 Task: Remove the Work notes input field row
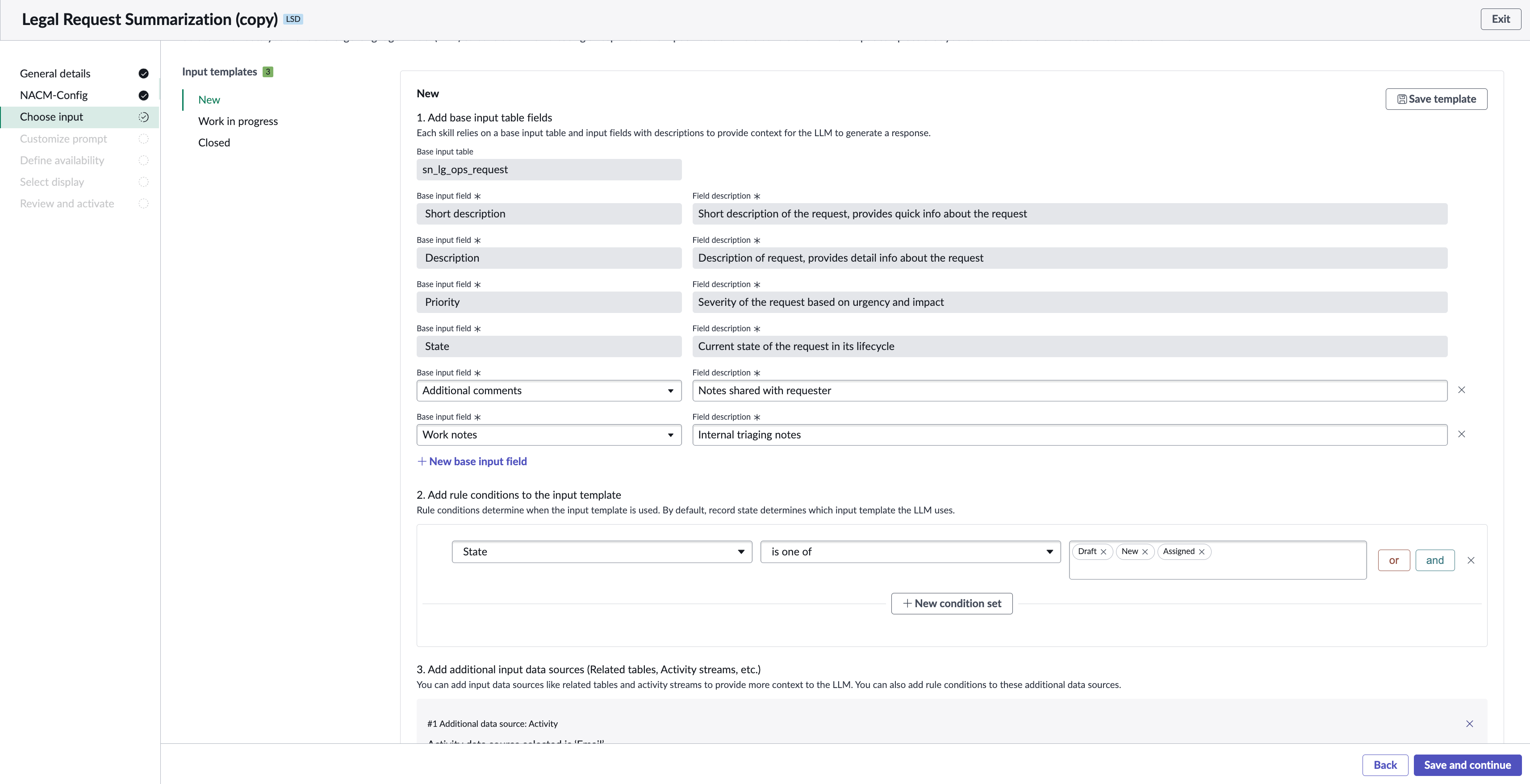click(x=1462, y=434)
